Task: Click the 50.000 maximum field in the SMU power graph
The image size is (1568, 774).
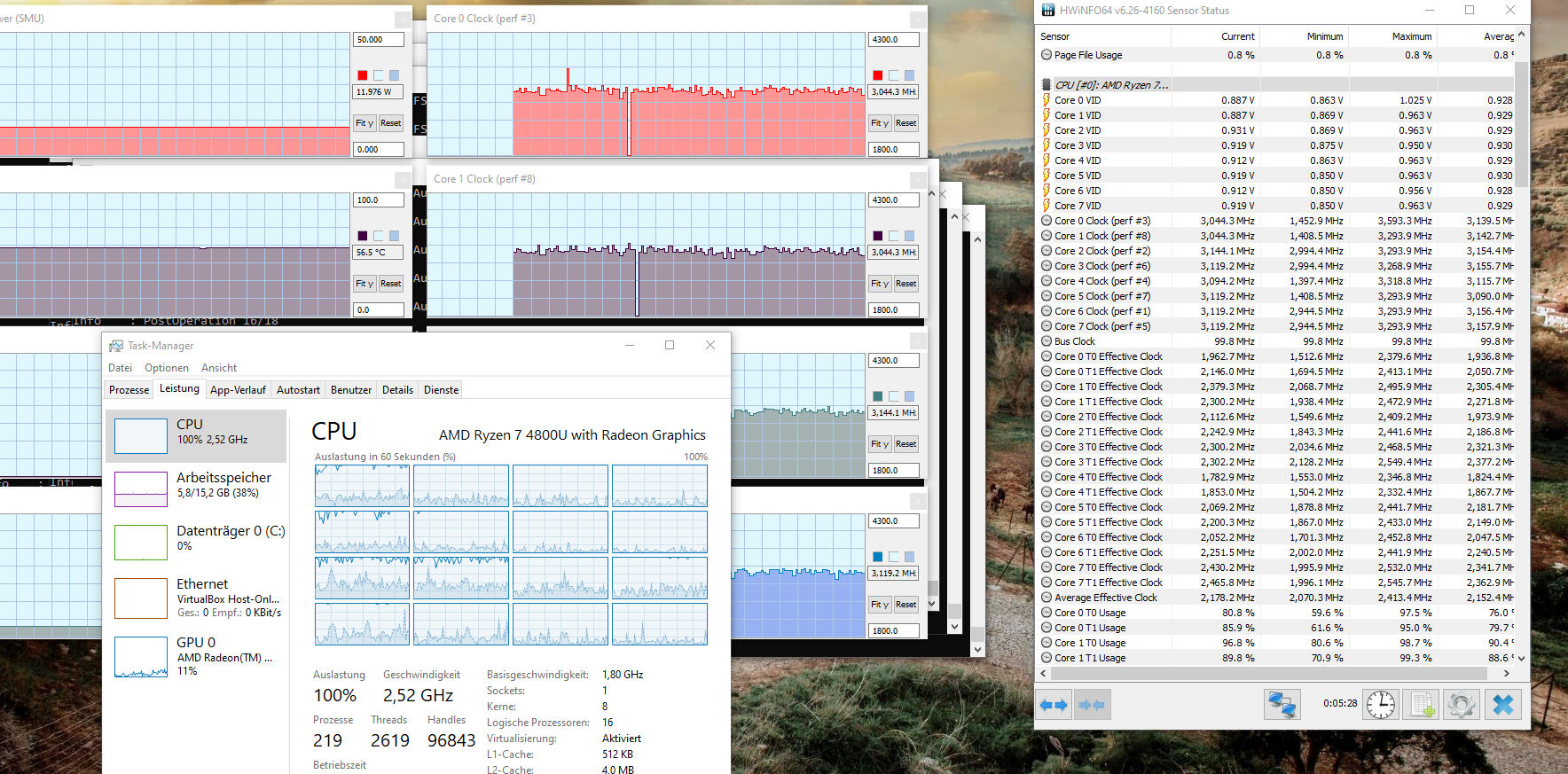Action: click(379, 40)
